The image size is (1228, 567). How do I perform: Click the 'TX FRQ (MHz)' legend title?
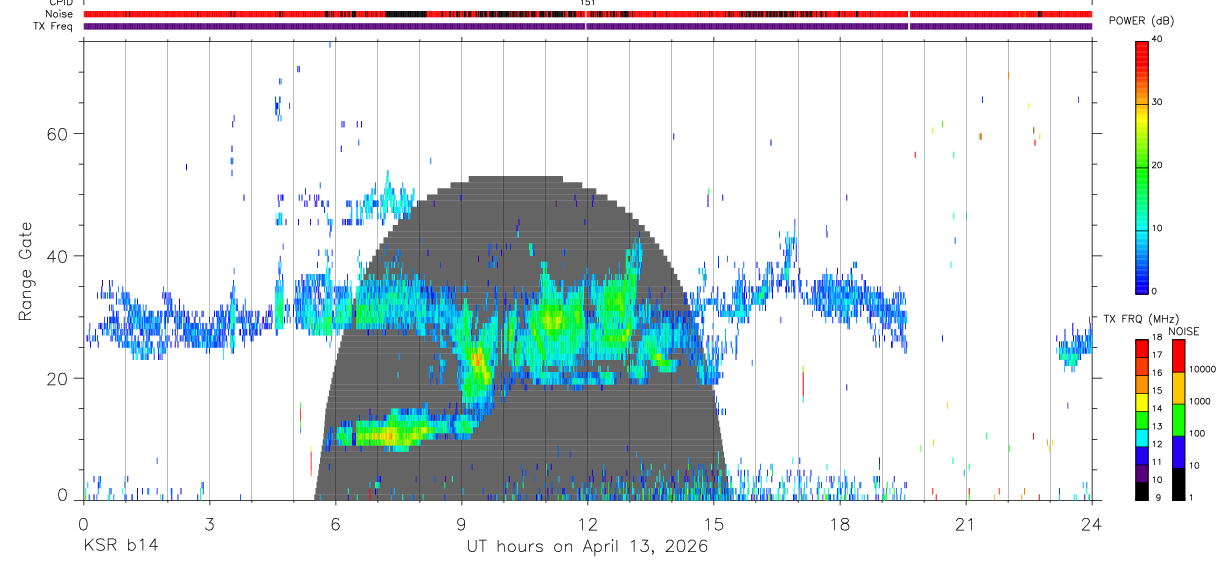tap(1141, 318)
